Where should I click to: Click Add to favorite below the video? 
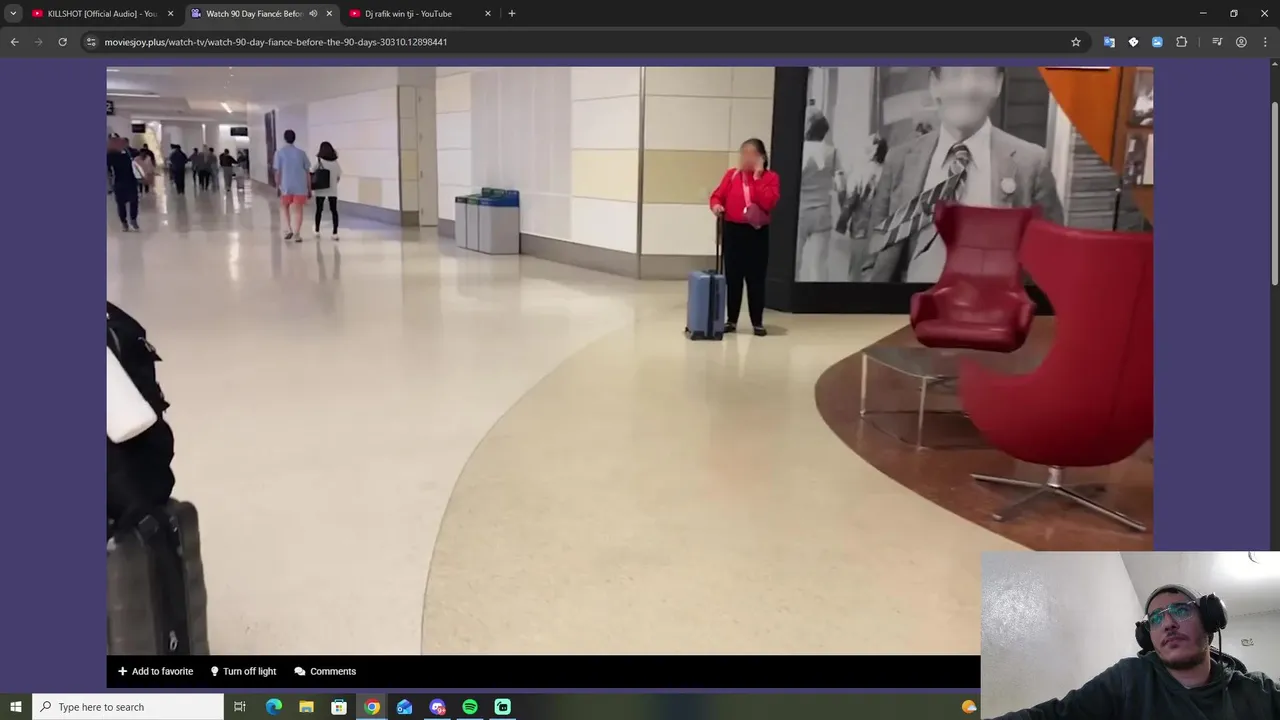click(155, 671)
